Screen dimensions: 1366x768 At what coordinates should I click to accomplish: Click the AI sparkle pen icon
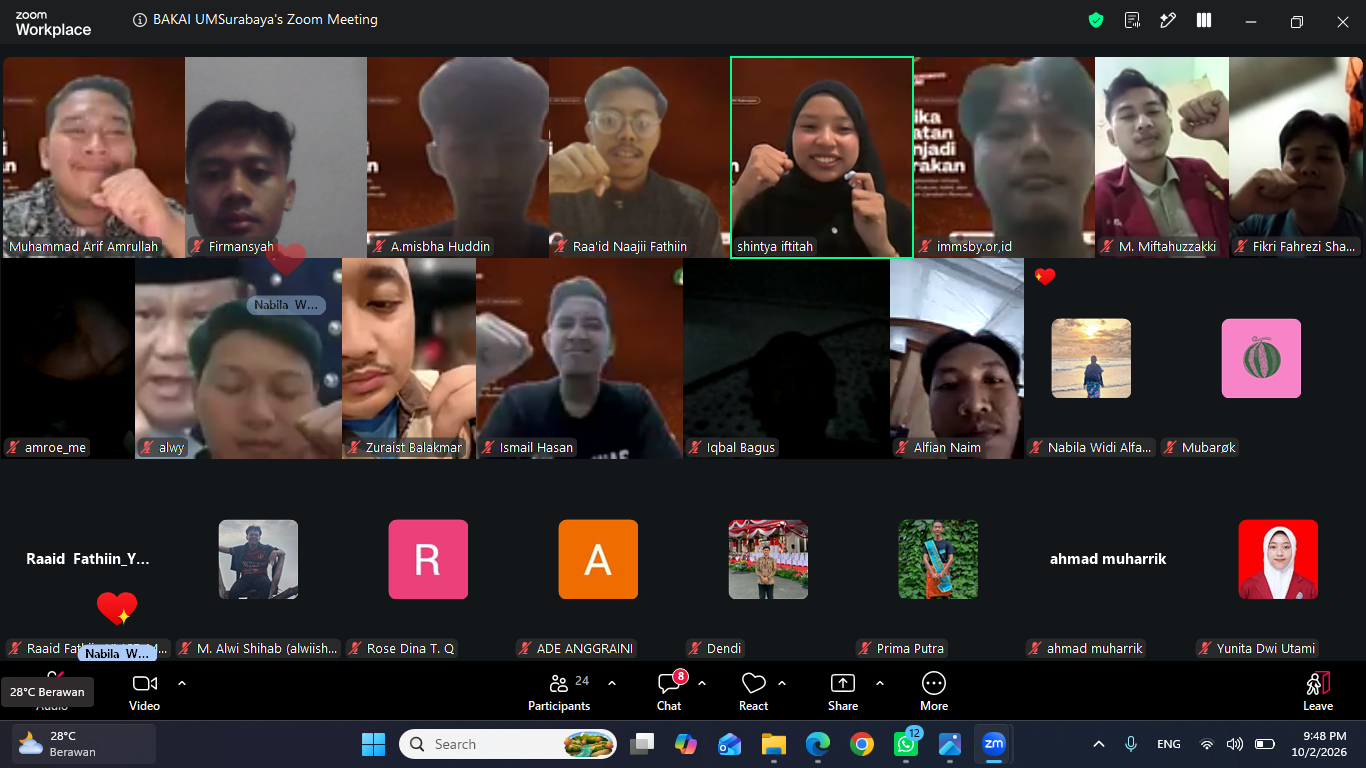[x=1168, y=20]
